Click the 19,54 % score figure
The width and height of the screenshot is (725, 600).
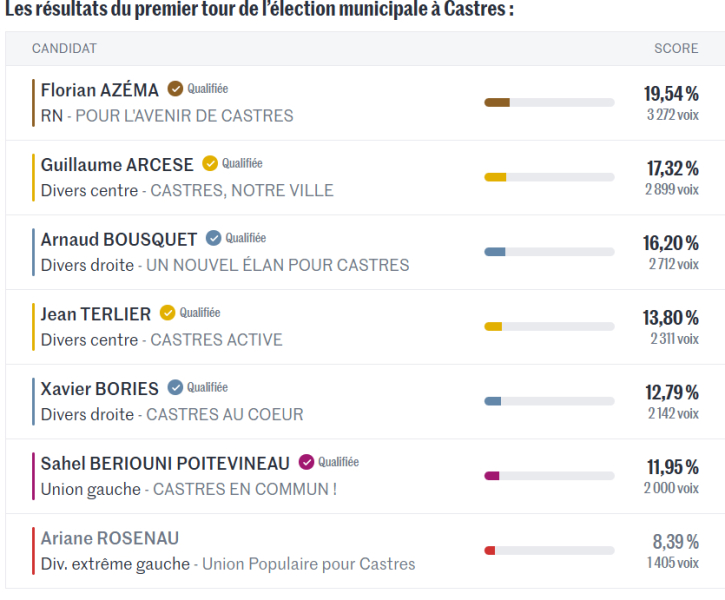tap(671, 94)
